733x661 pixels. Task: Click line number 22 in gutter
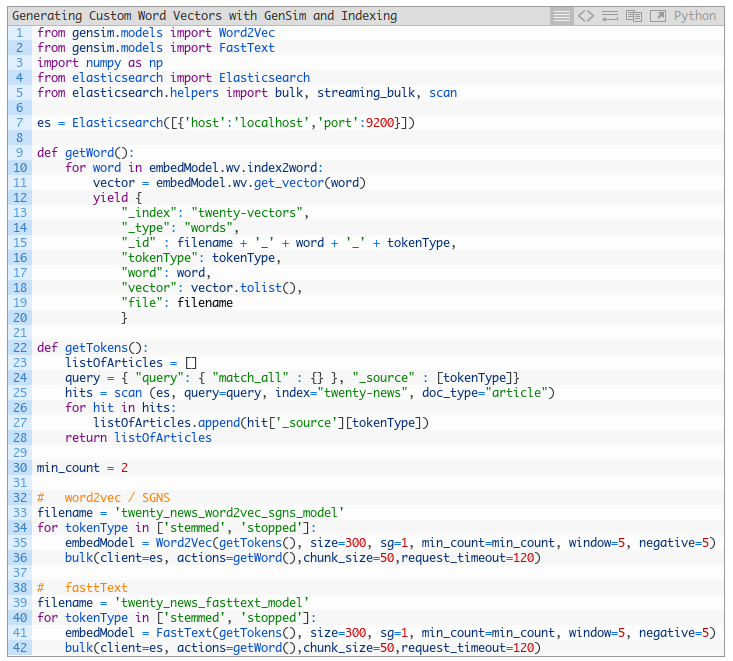[x=19, y=348]
